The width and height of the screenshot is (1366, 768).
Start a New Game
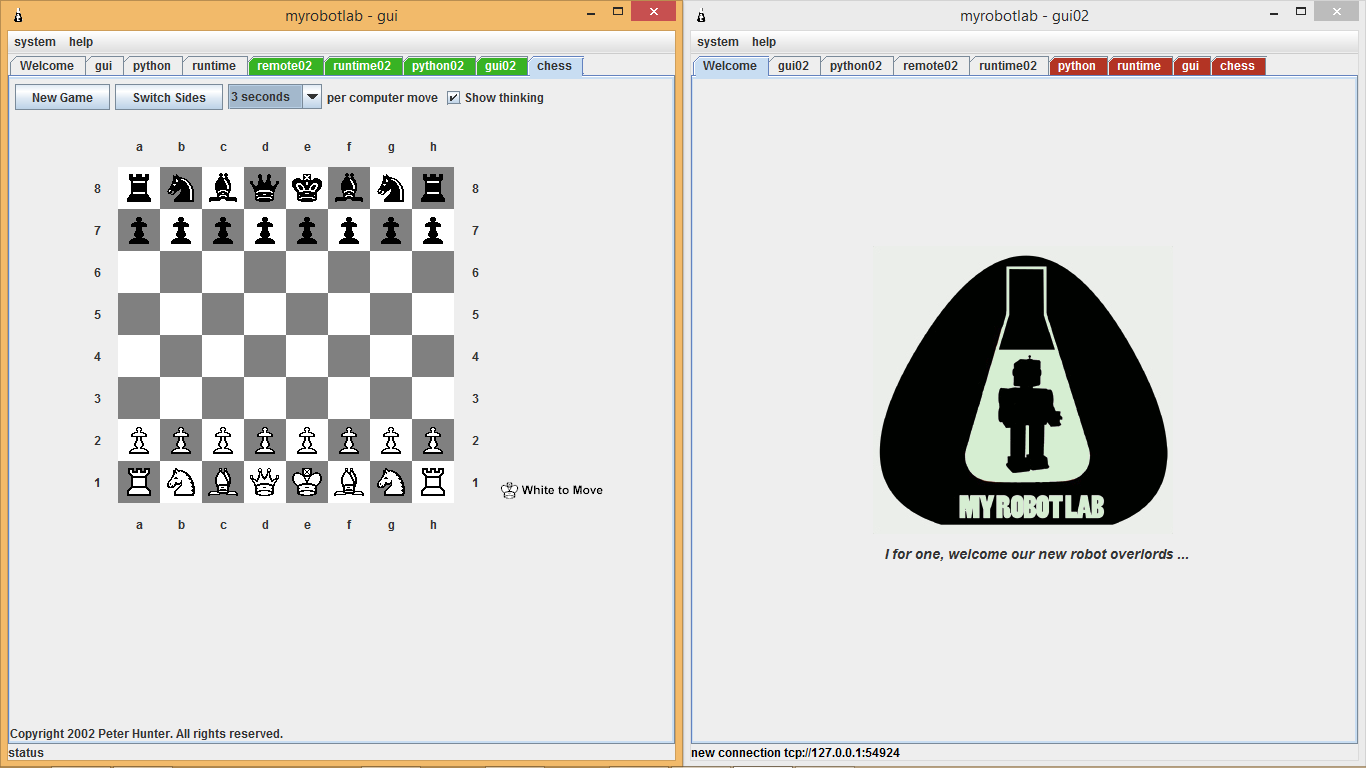pyautogui.click(x=62, y=97)
